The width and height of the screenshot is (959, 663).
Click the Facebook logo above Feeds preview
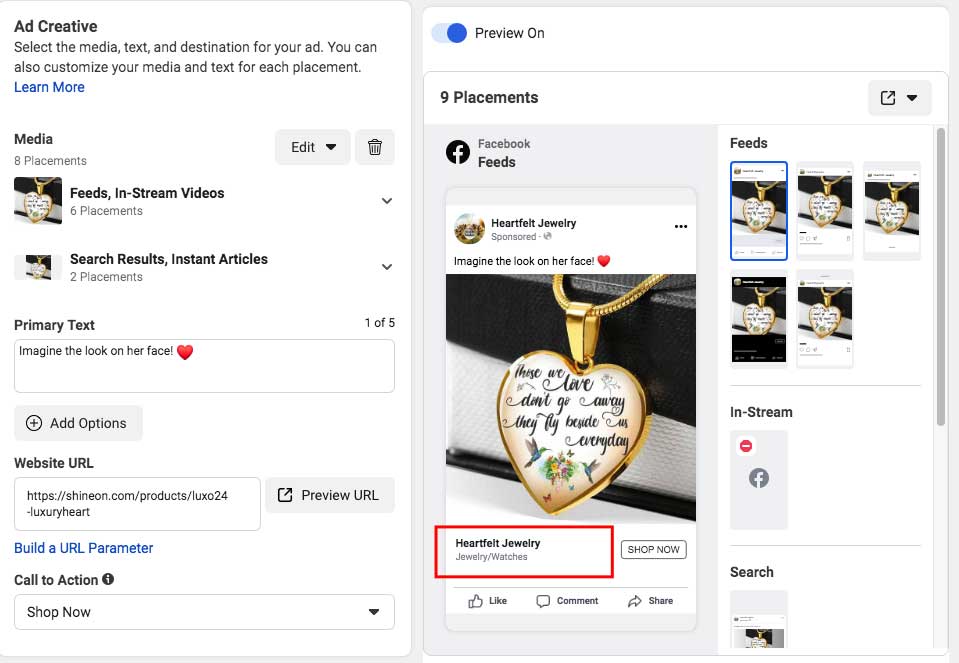(x=458, y=152)
